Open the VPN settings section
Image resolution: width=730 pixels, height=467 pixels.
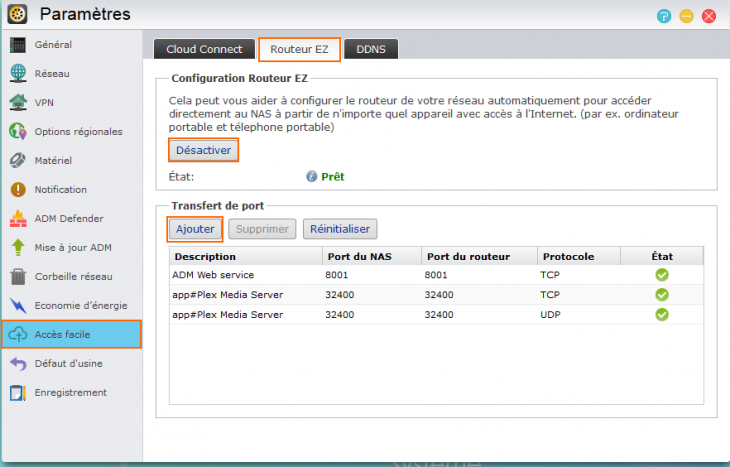tap(44, 102)
